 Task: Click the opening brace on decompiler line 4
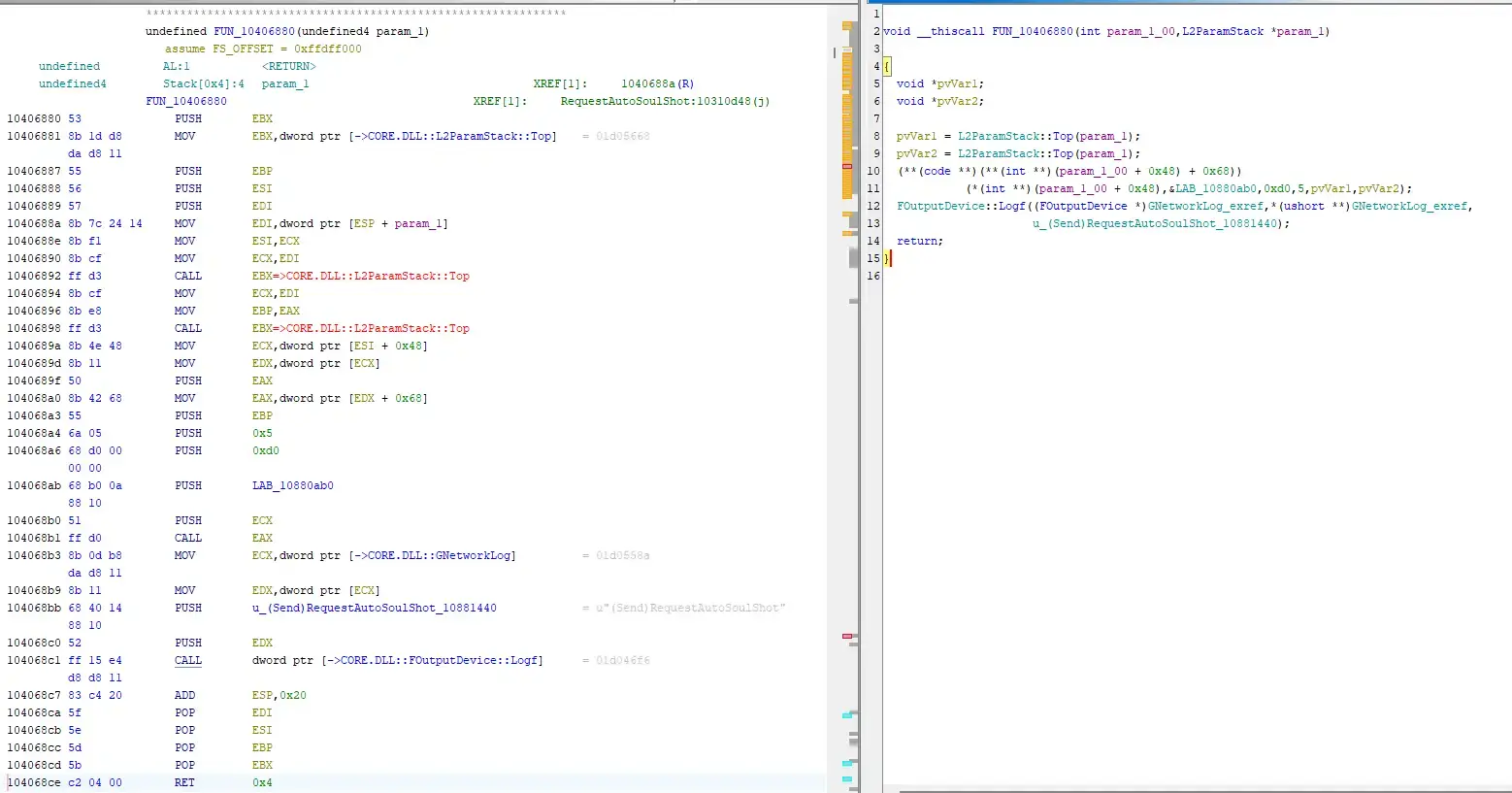pyautogui.click(x=887, y=66)
